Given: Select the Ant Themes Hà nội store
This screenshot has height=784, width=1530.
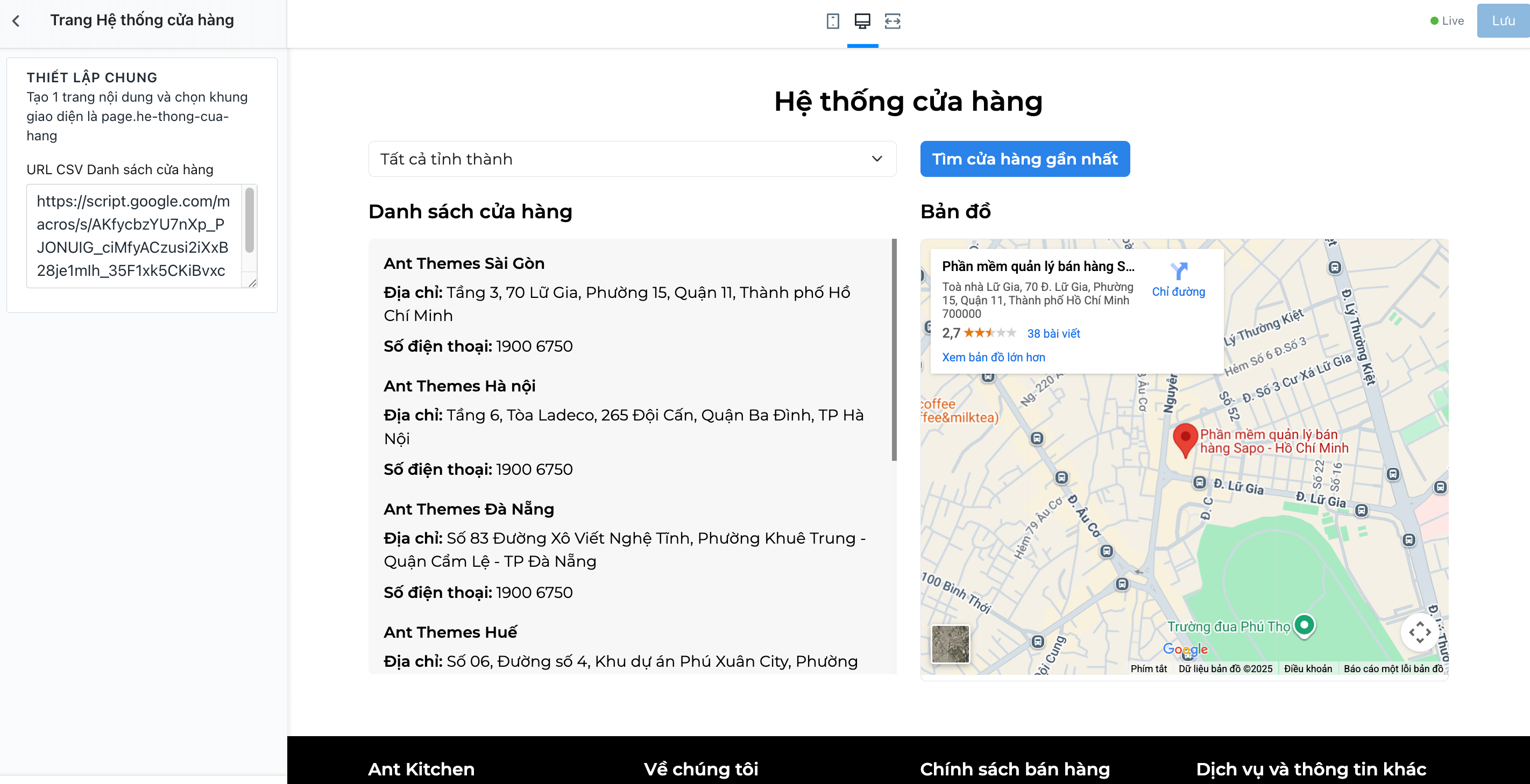Looking at the screenshot, I should point(460,387).
